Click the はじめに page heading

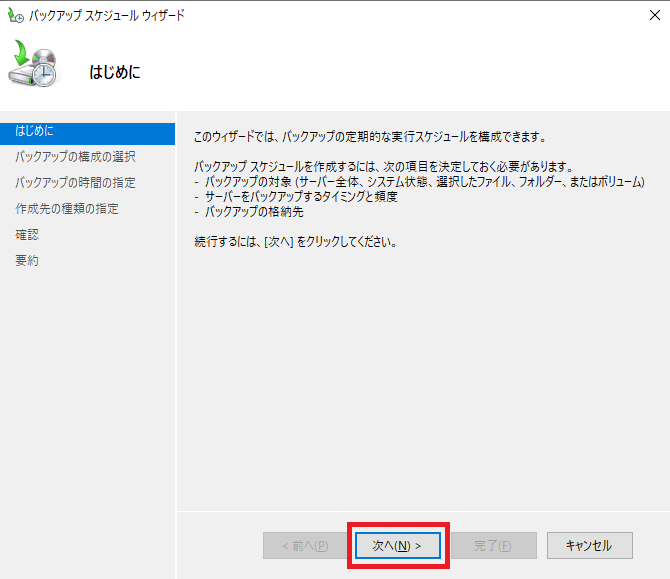point(116,73)
